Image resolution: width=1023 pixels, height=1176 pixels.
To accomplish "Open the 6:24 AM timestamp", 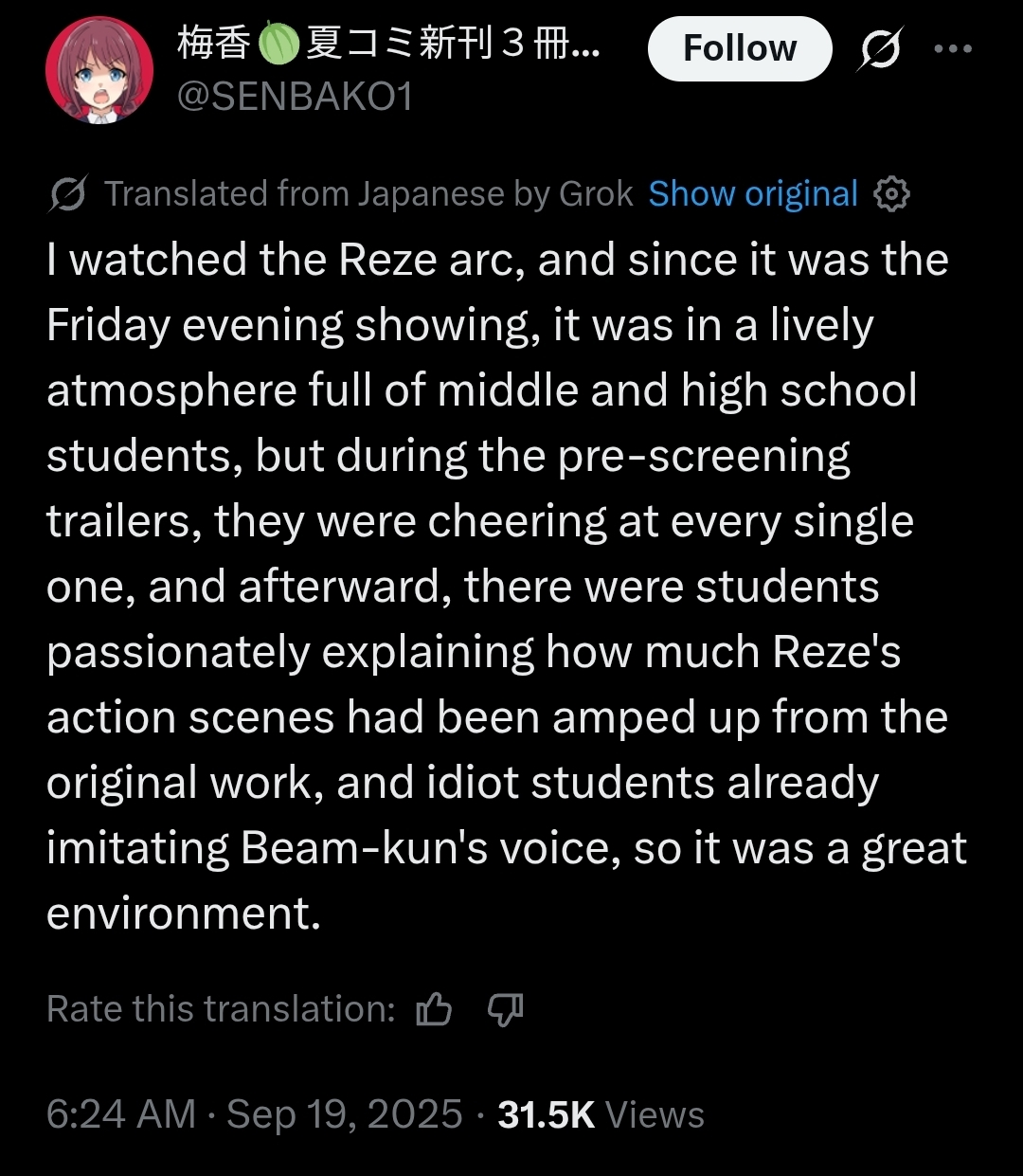I will [121, 1114].
